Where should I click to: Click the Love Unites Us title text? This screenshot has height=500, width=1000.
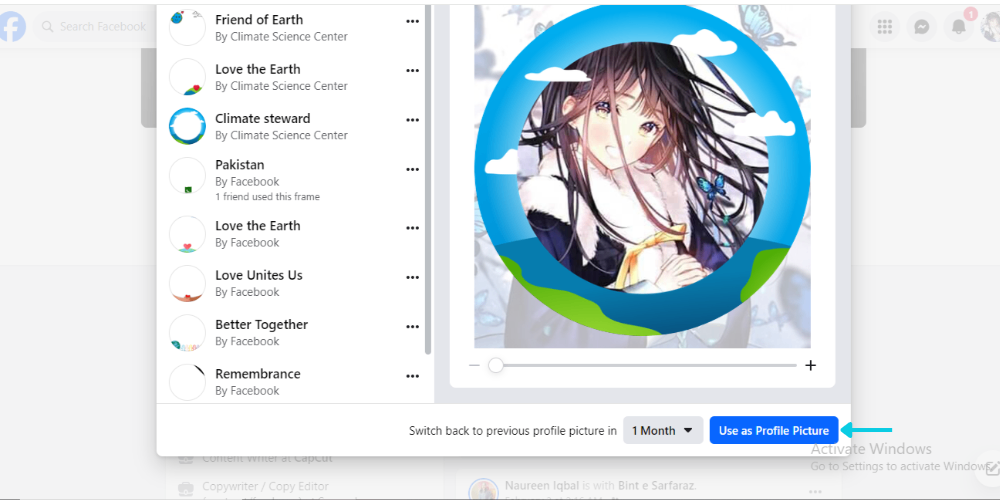(x=259, y=276)
